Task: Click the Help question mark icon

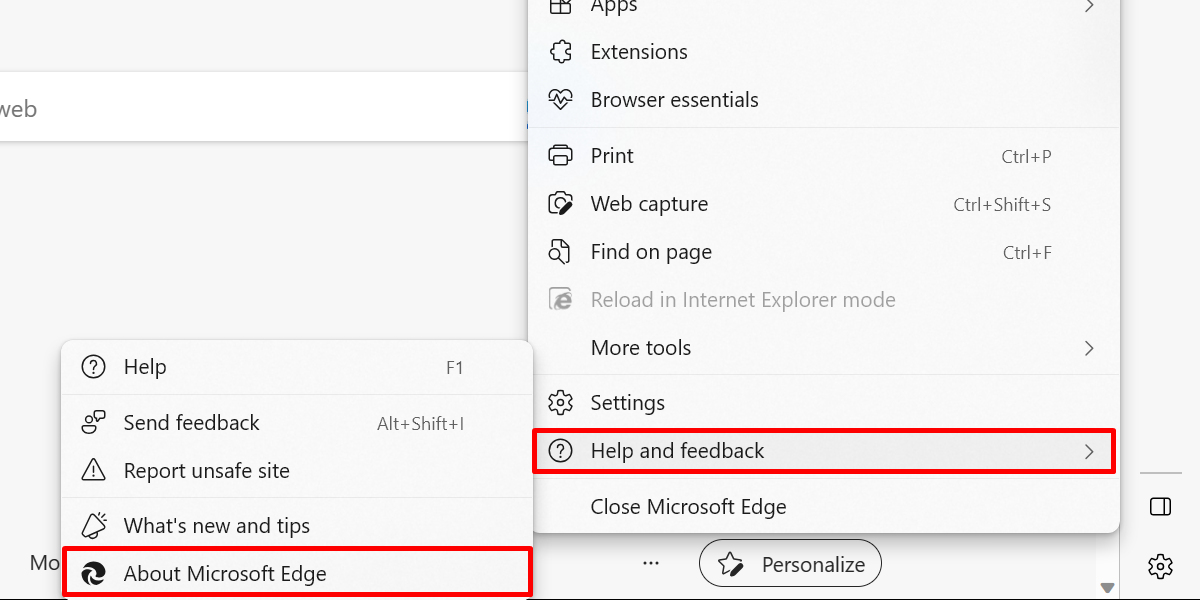Action: pos(92,367)
